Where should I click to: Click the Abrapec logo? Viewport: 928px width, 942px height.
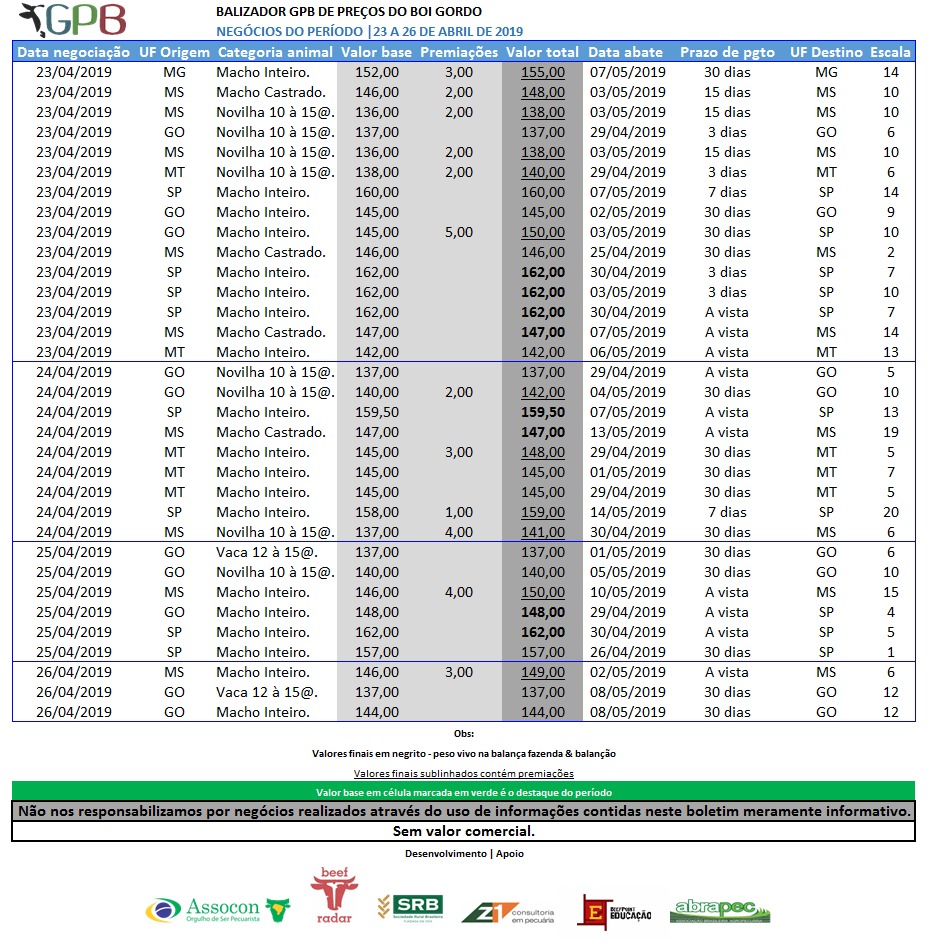pos(719,909)
